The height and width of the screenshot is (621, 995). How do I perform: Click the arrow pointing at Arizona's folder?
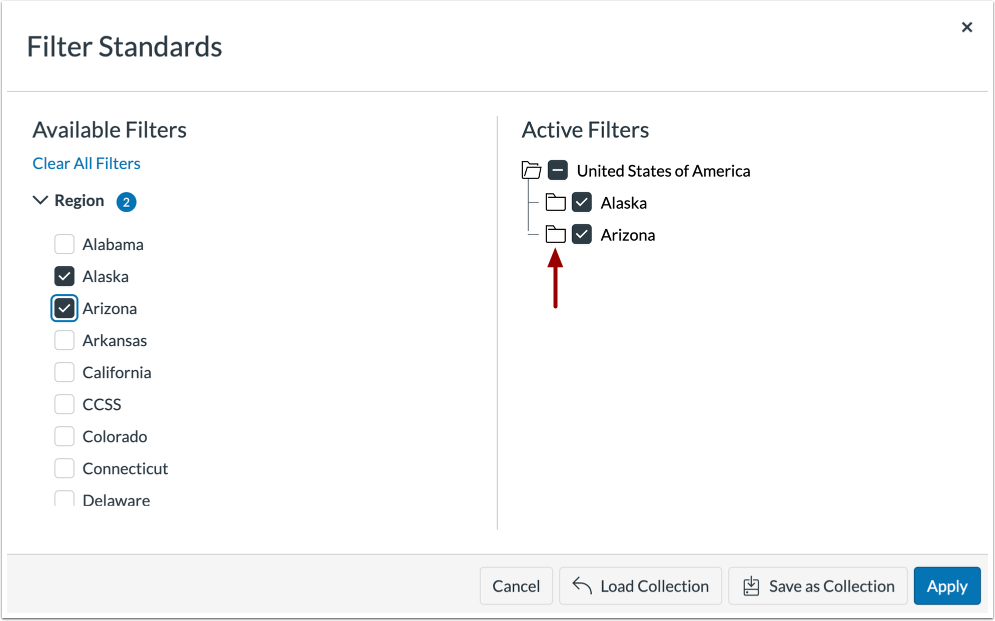tap(555, 280)
